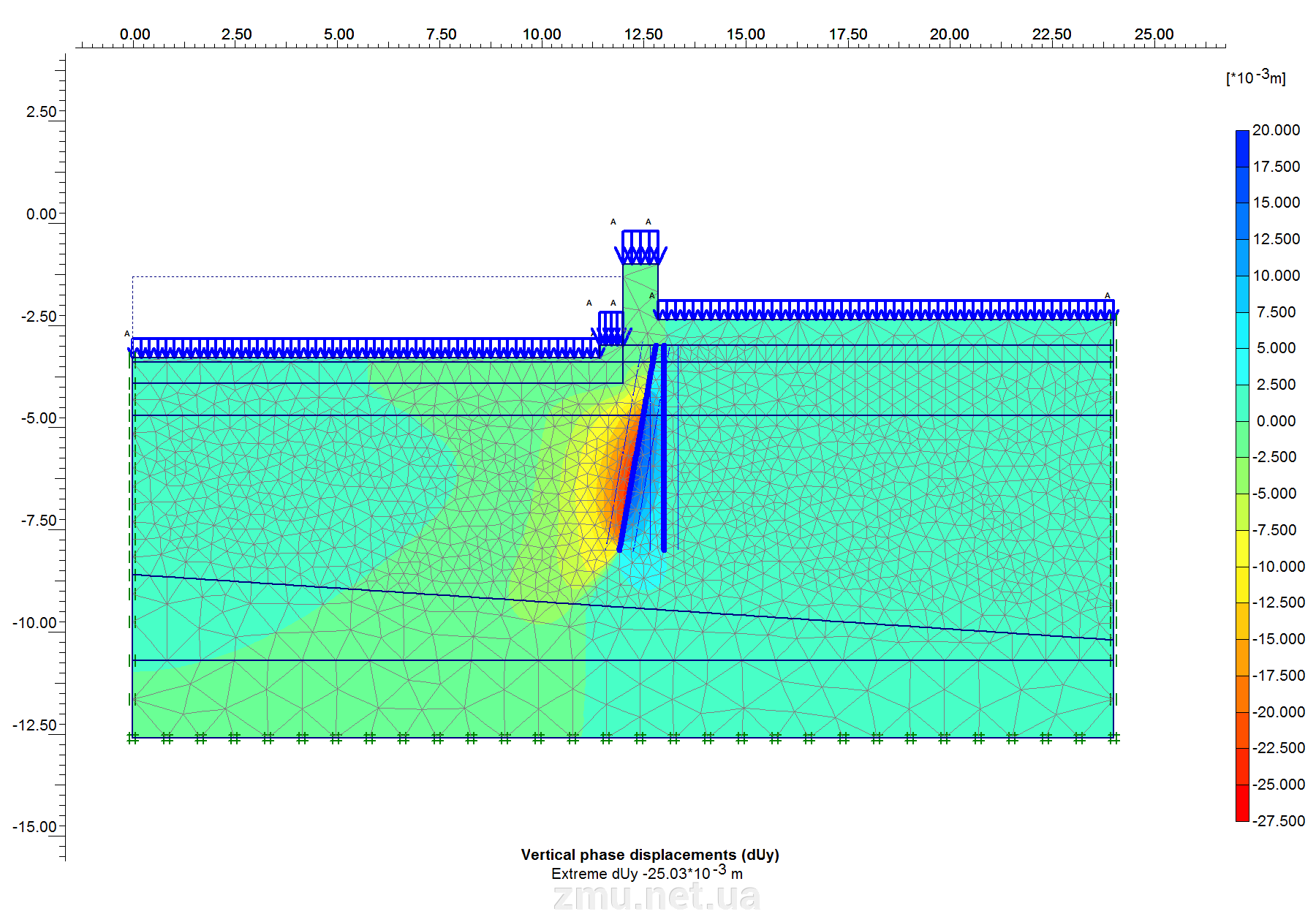Click the 2.50 tick on the horizontal axis

click(236, 34)
